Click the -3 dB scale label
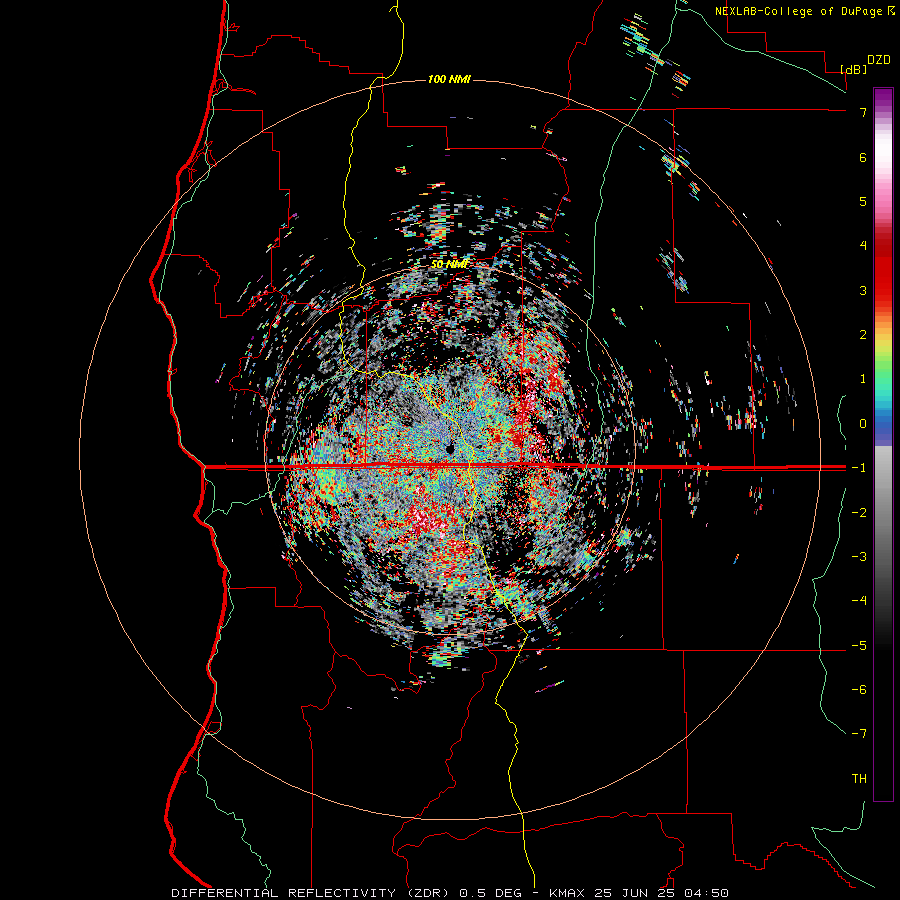The height and width of the screenshot is (900, 900). coord(859,557)
